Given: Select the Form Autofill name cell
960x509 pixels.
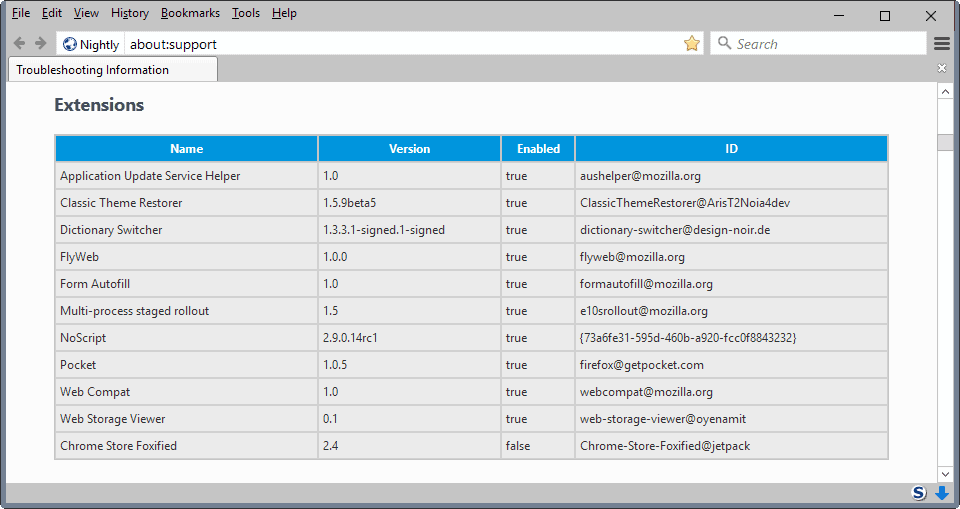Looking at the screenshot, I should [x=187, y=284].
